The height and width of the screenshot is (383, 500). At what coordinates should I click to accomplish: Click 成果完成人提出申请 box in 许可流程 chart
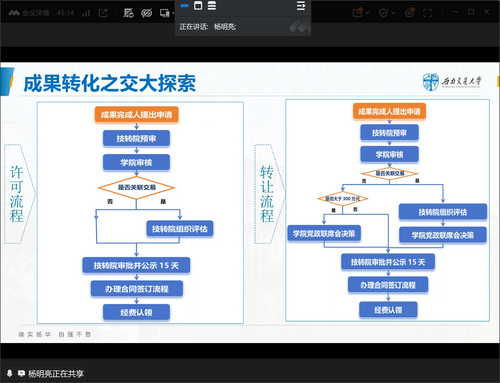137,115
